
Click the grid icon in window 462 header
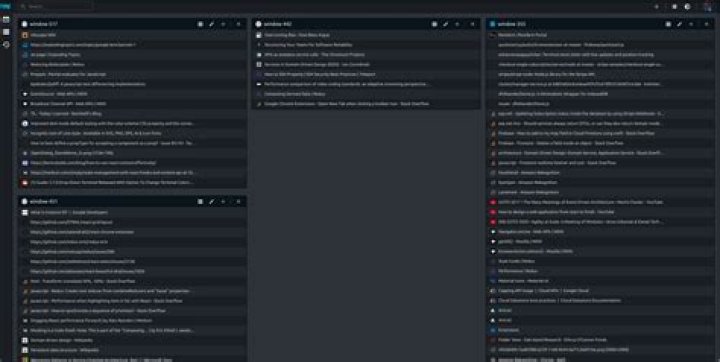coord(434,24)
